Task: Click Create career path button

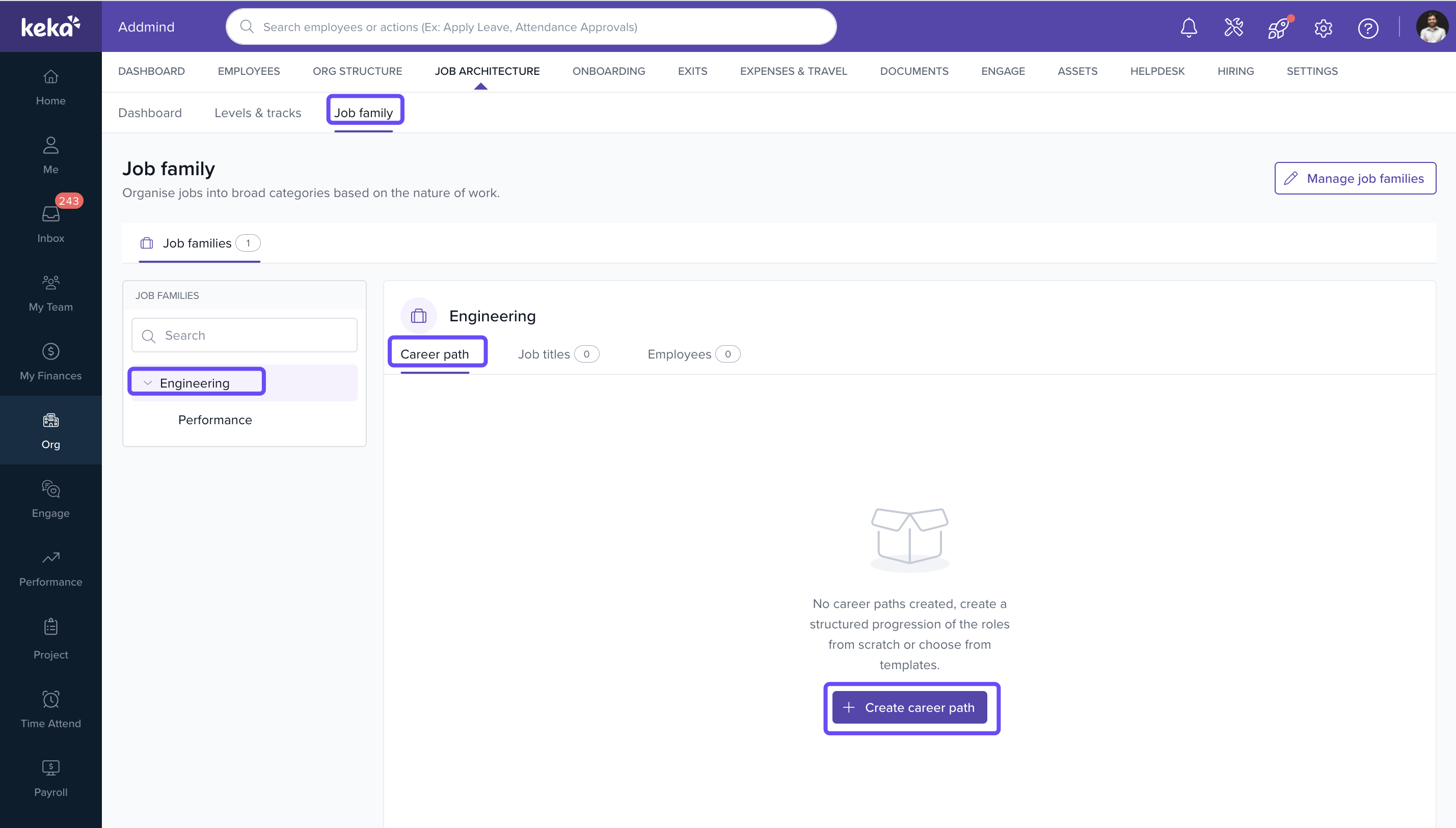Action: 909,707
